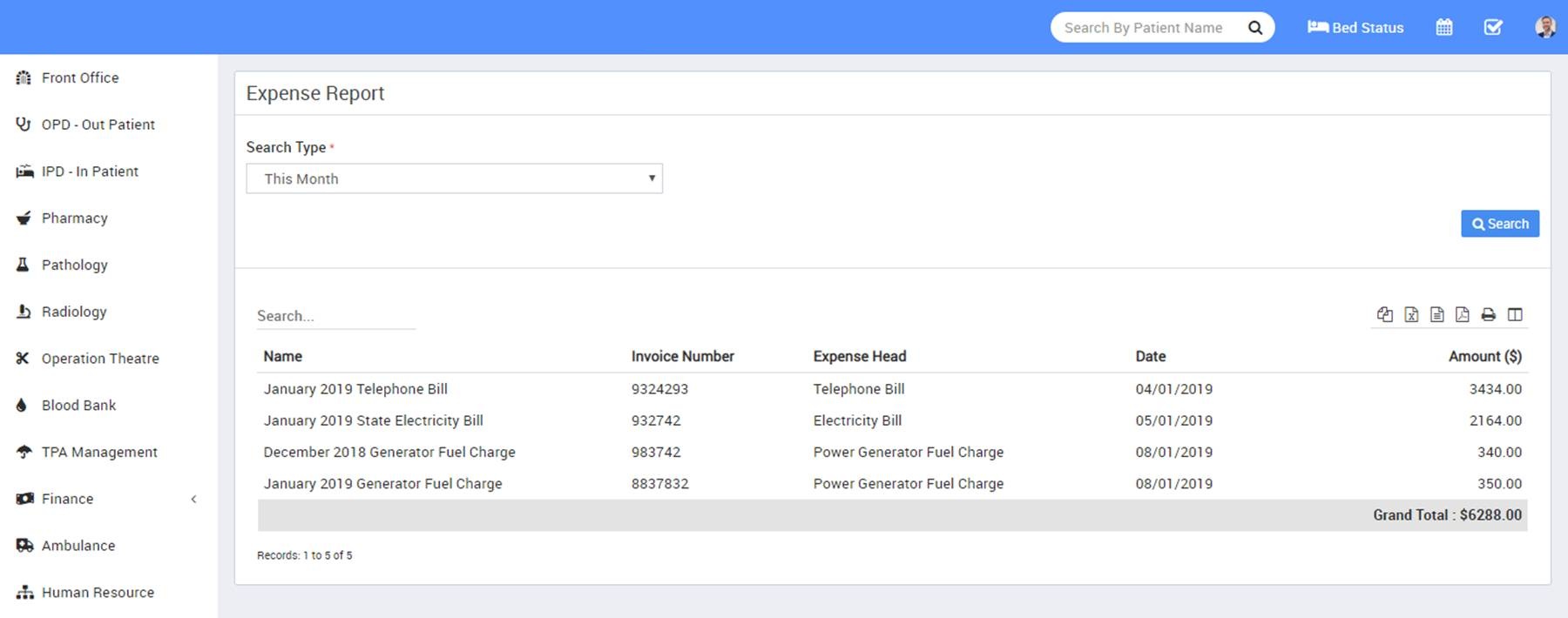1568x618 pixels.
Task: Click the magnifier in patient search
Action: [x=1254, y=28]
